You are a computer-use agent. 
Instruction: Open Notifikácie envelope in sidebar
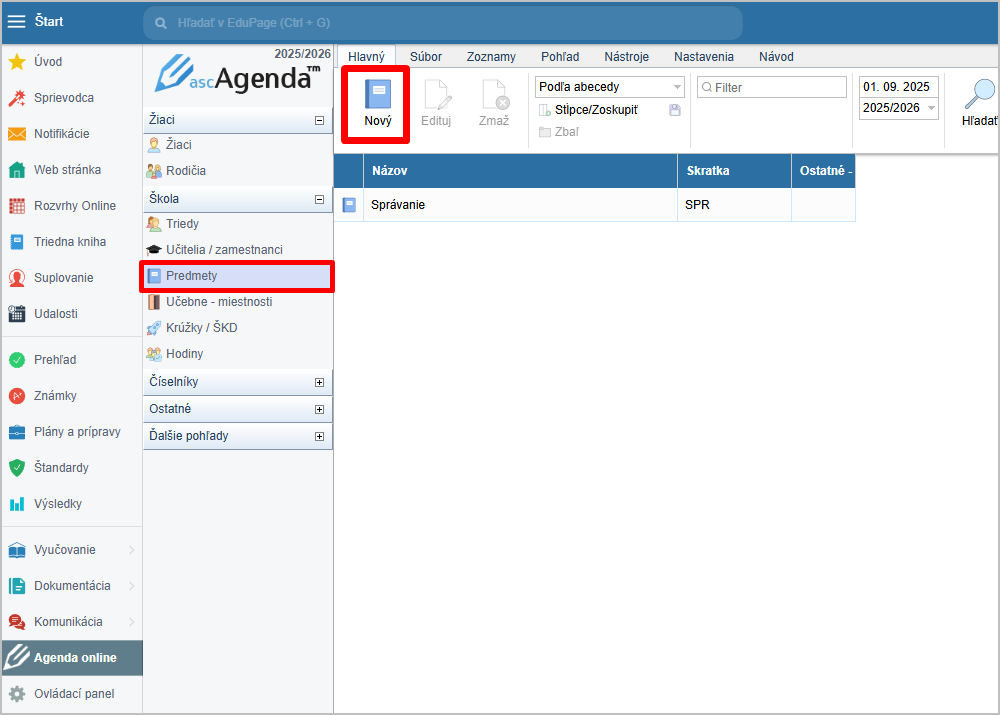(17, 134)
